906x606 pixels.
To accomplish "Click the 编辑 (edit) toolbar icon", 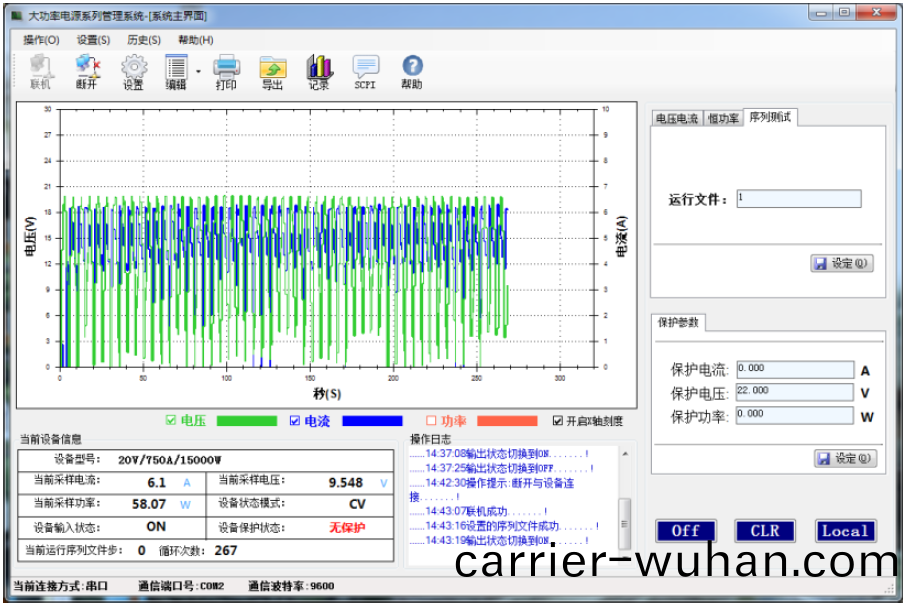I will [x=176, y=72].
